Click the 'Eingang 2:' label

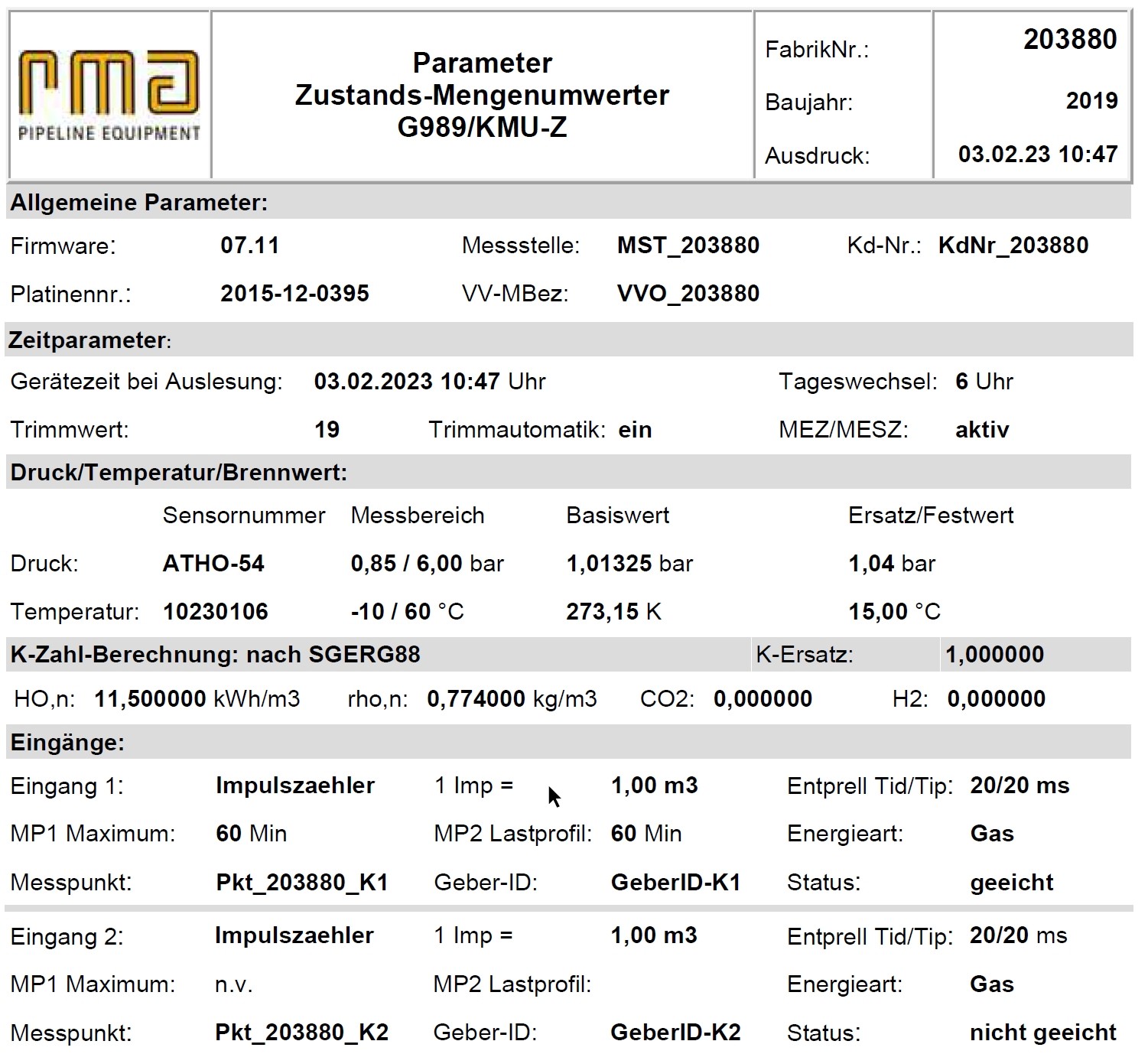tap(67, 937)
